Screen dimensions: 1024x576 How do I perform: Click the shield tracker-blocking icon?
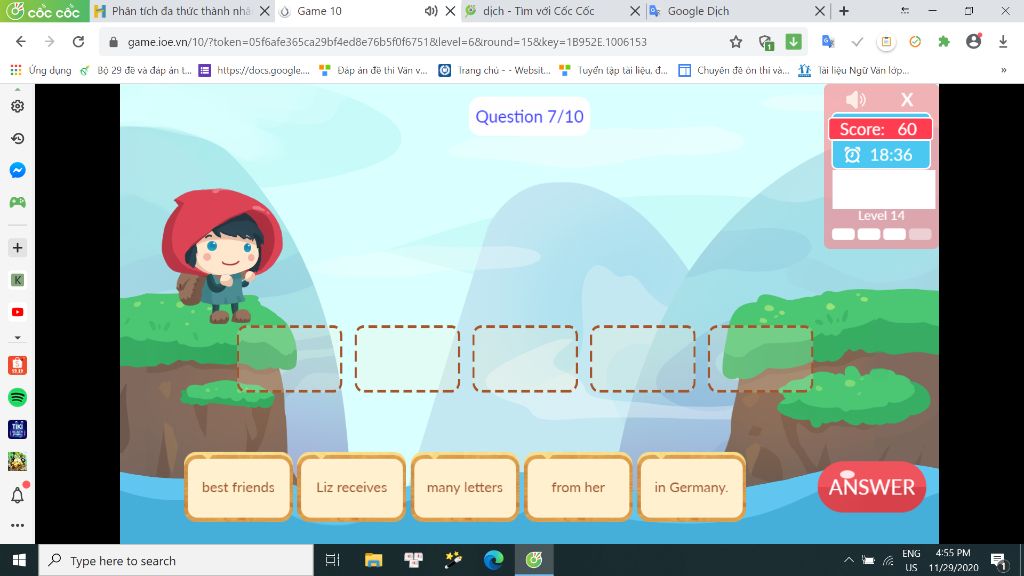[x=766, y=42]
